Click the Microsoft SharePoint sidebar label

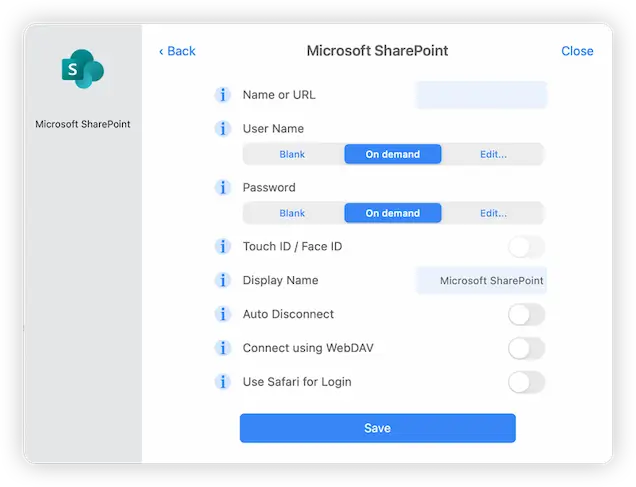point(83,124)
